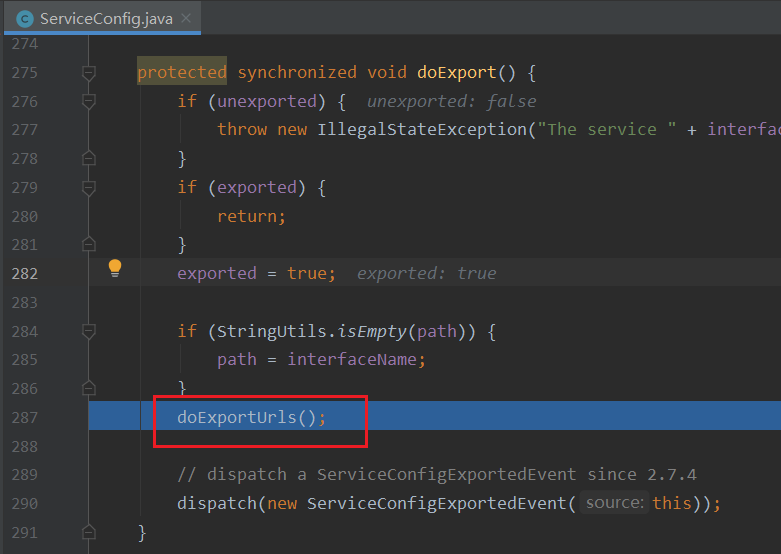This screenshot has height=554, width=781.
Task: Click 'path' variable assigned on line 285
Action: click(237, 359)
